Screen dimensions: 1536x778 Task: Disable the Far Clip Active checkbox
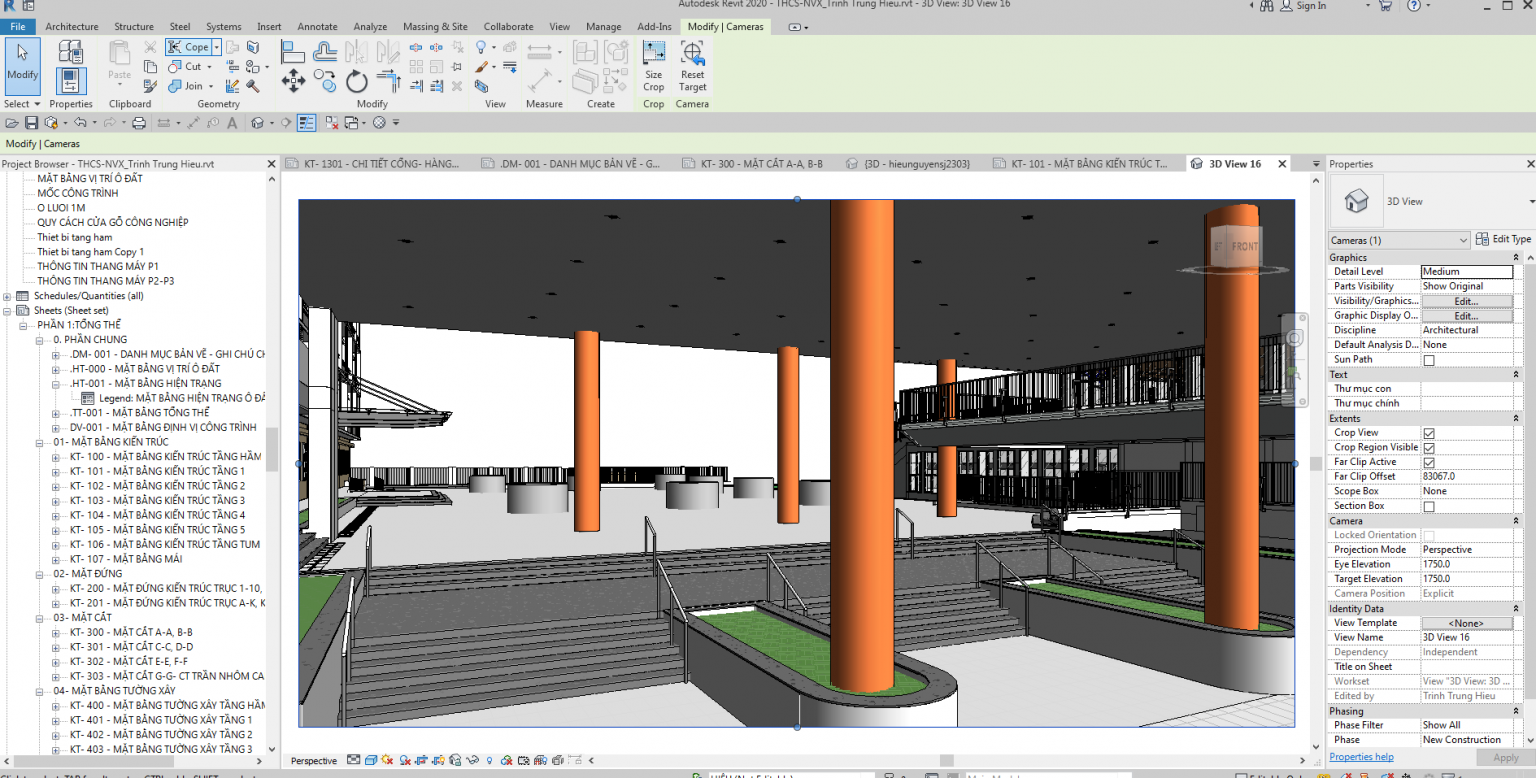1427,461
